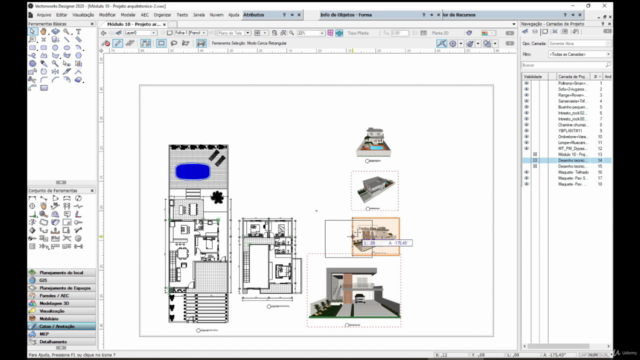Toggle visibility eye of Maquete- Telhado layer
This screenshot has width=640, height=360.
click(x=527, y=172)
